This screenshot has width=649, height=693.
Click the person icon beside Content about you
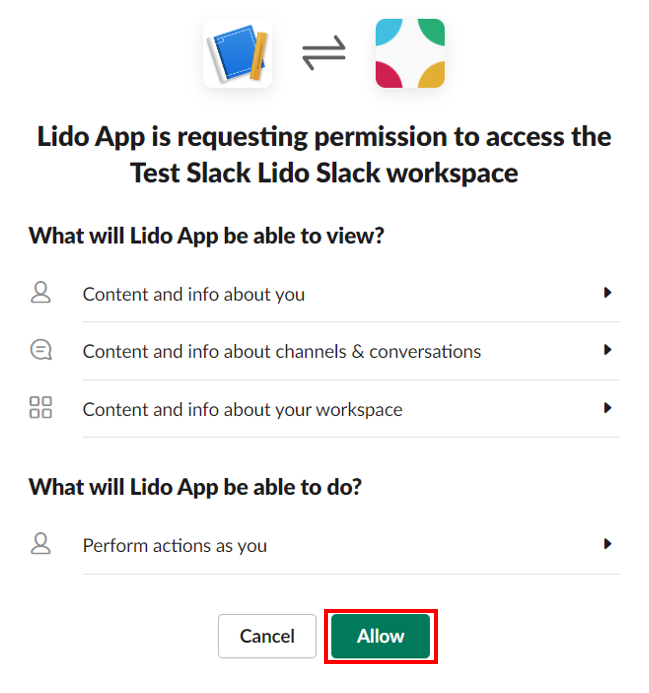click(x=41, y=293)
